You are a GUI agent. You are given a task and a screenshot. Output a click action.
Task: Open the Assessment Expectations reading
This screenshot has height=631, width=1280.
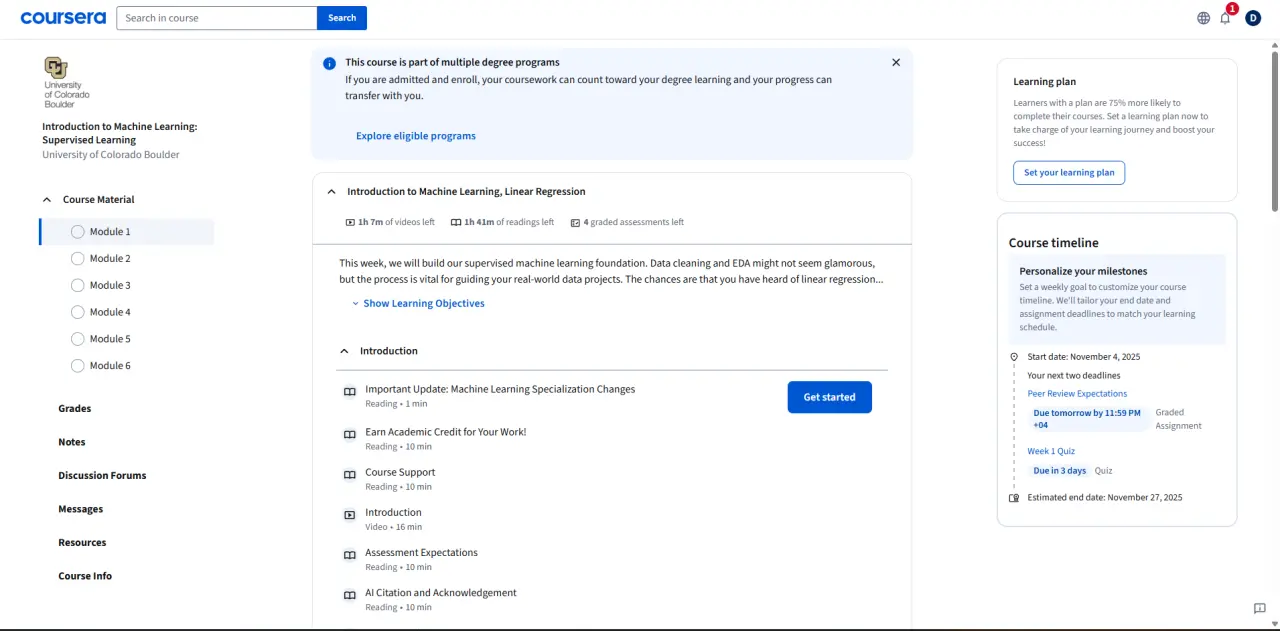421,552
